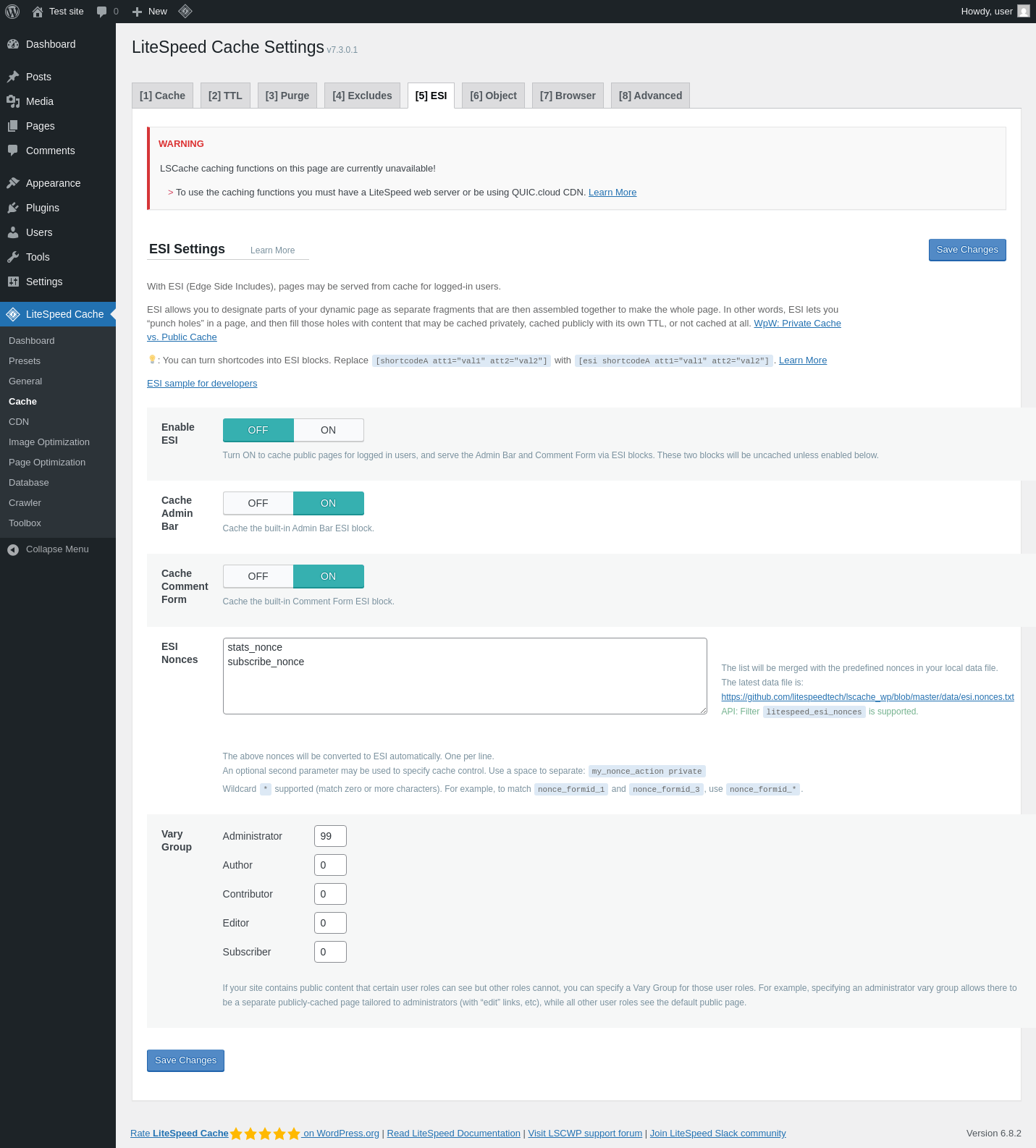This screenshot has height=1148, width=1036.
Task: Click the Collapse Menu arrow icon
Action: coord(13,549)
